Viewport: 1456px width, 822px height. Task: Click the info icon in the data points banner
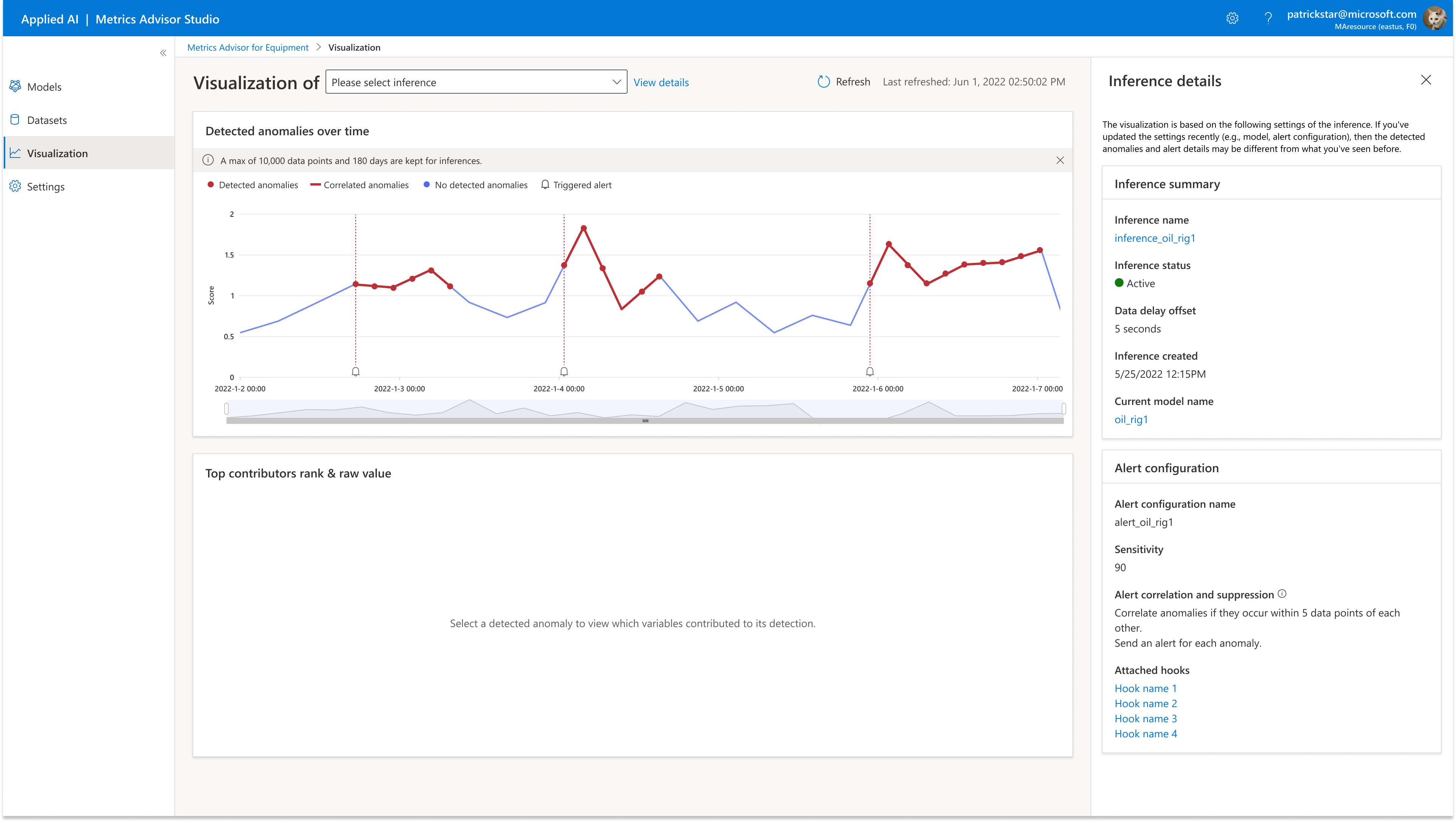tap(208, 161)
